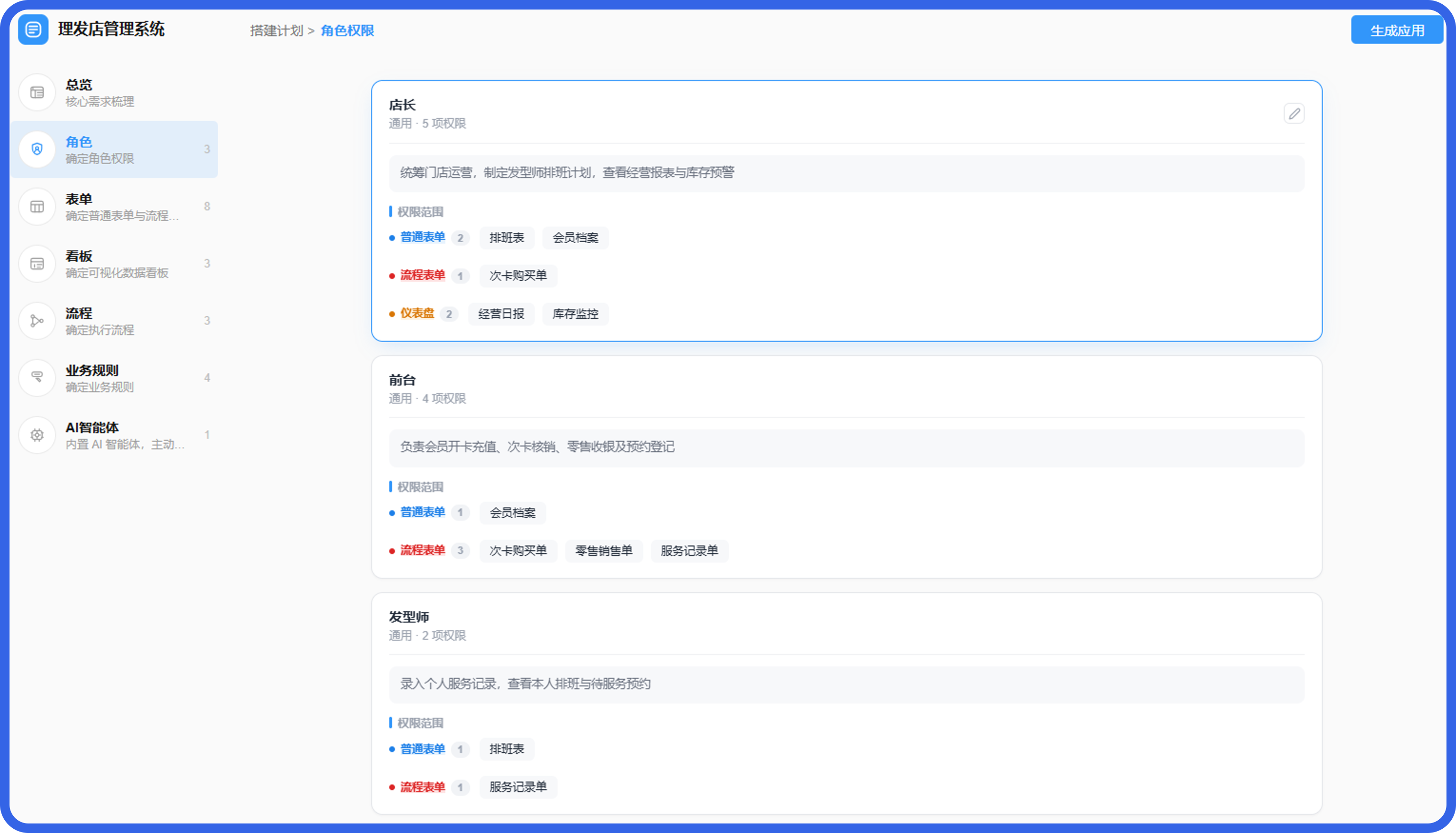Select the 发型师 role card title
Viewport: 1456px width, 833px height.
409,617
